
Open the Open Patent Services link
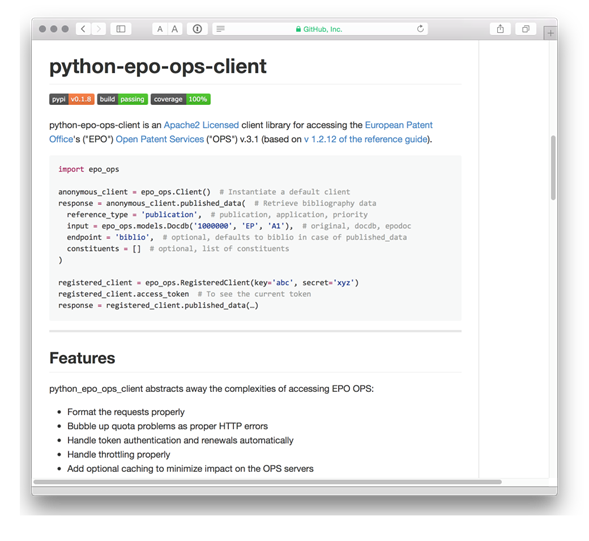coord(160,139)
